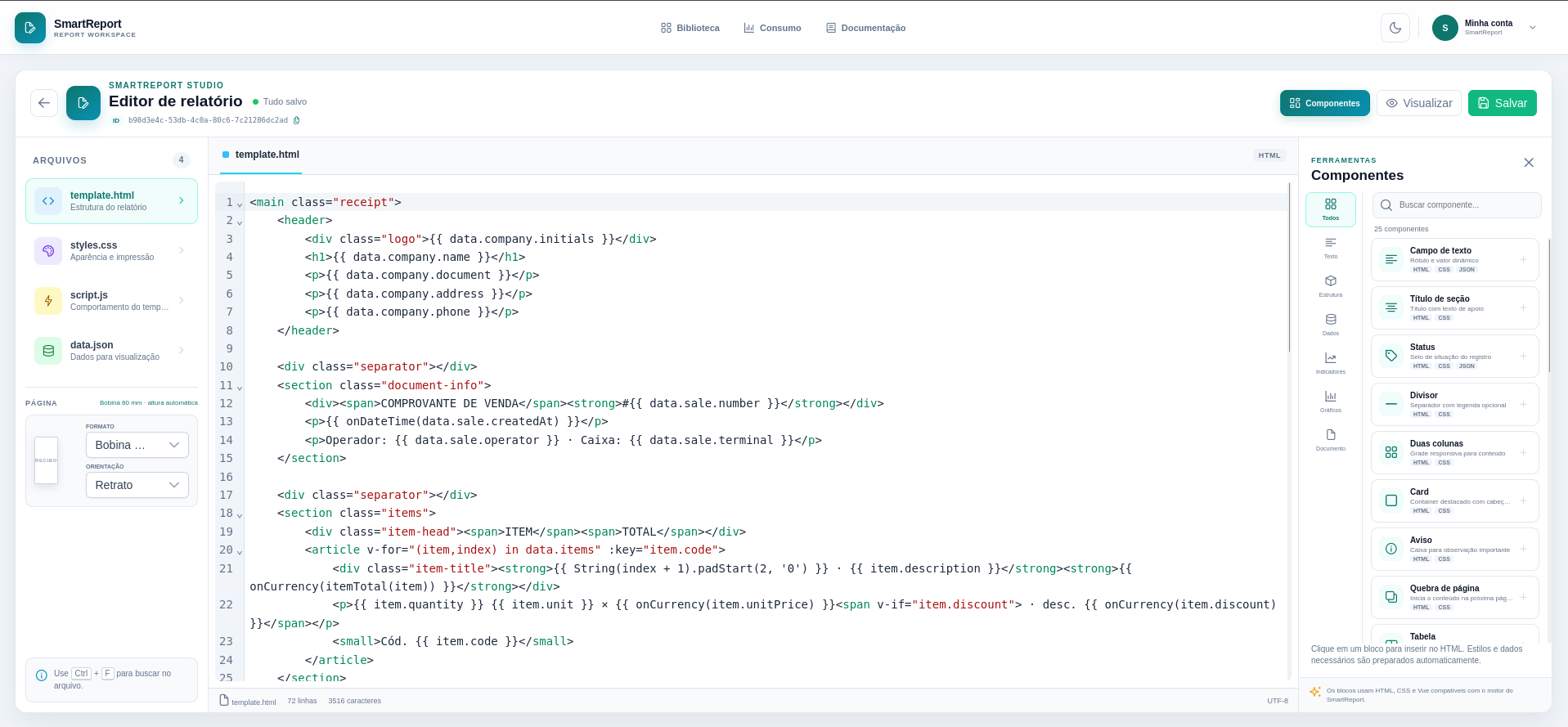Click plus on Duas colunas card
The height and width of the screenshot is (727, 1568).
[x=1523, y=452]
